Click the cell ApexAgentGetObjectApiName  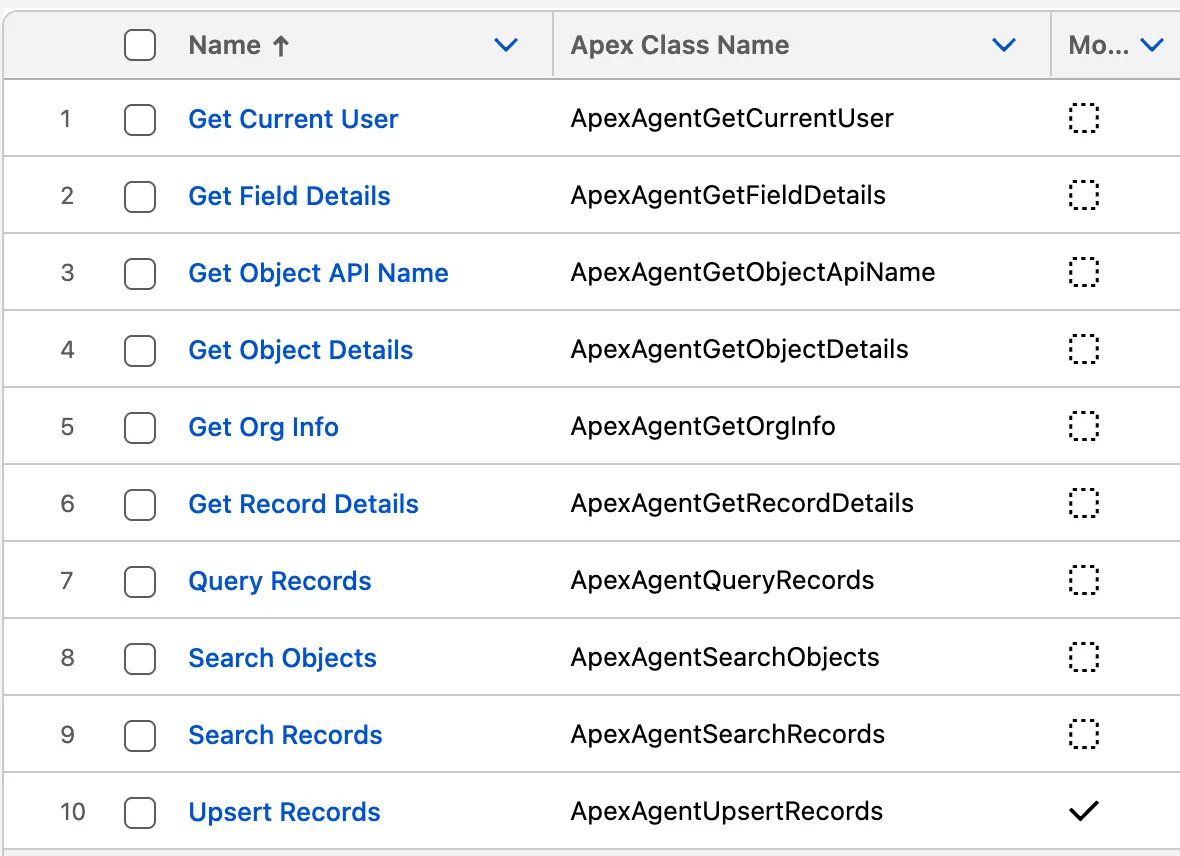click(753, 272)
